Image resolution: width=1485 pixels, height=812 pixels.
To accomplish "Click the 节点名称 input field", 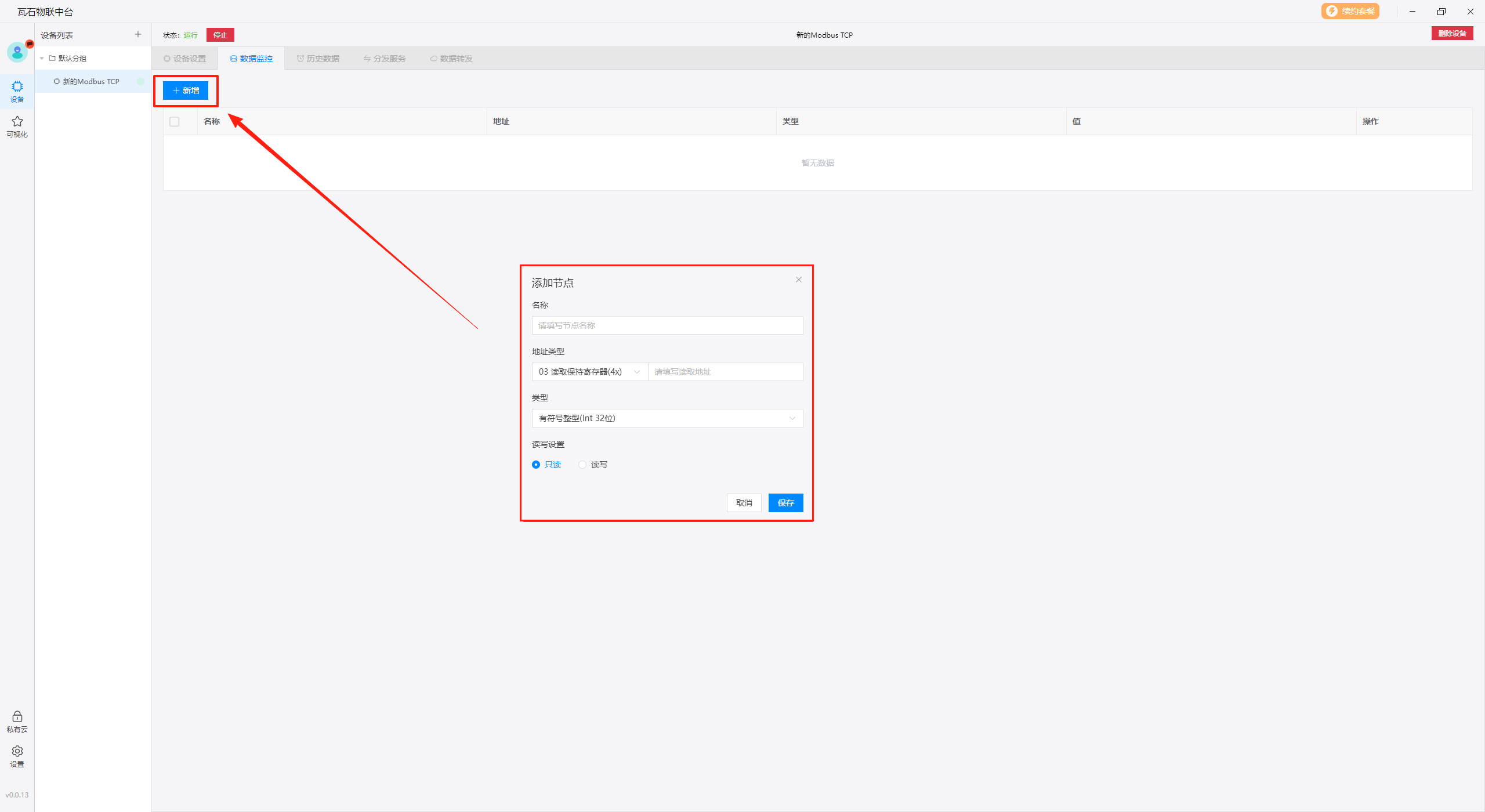I will [x=667, y=325].
